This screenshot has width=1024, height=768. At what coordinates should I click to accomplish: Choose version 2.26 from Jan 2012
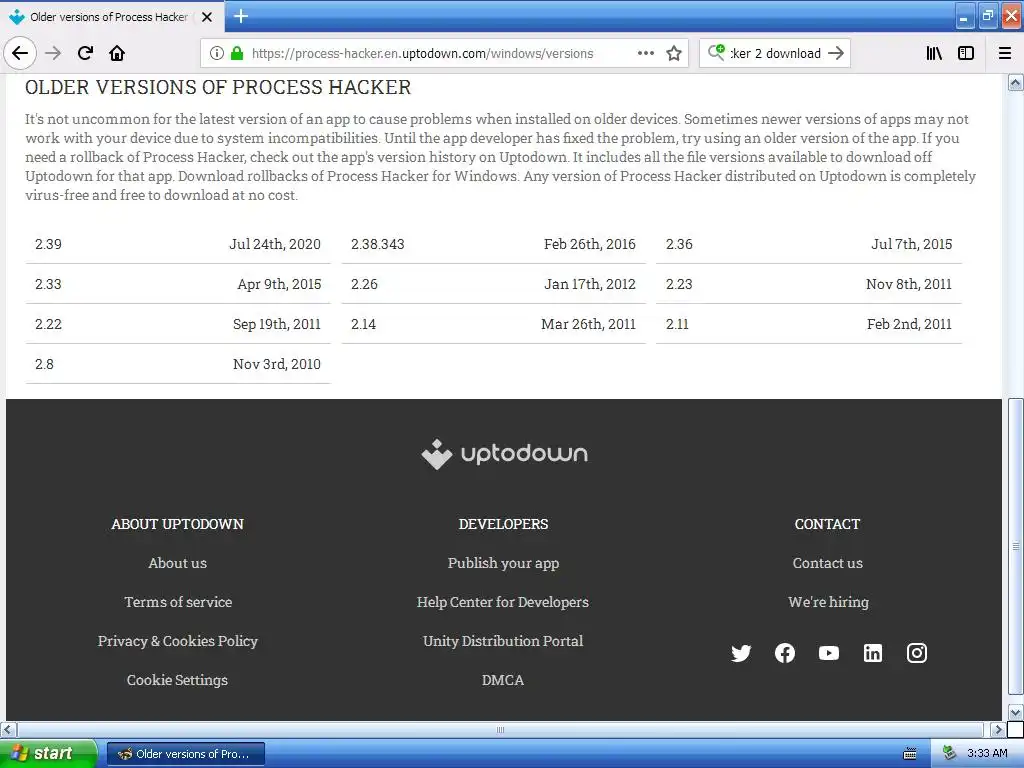point(493,284)
